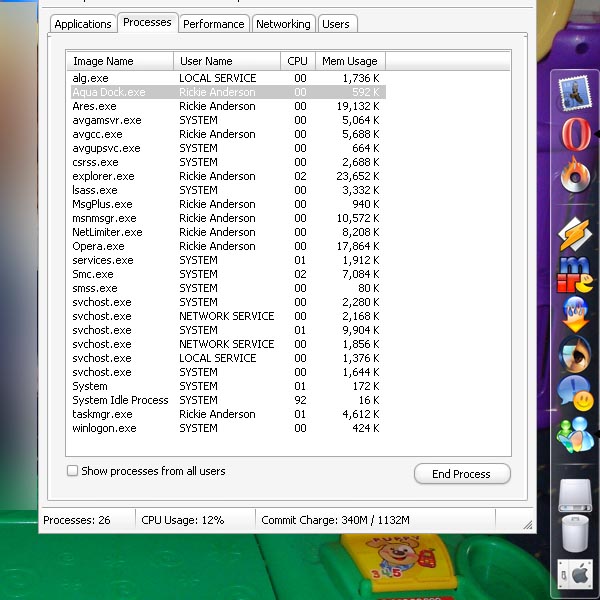The image size is (600, 600).
Task: Select the csrss.exe process
Action: (228, 162)
